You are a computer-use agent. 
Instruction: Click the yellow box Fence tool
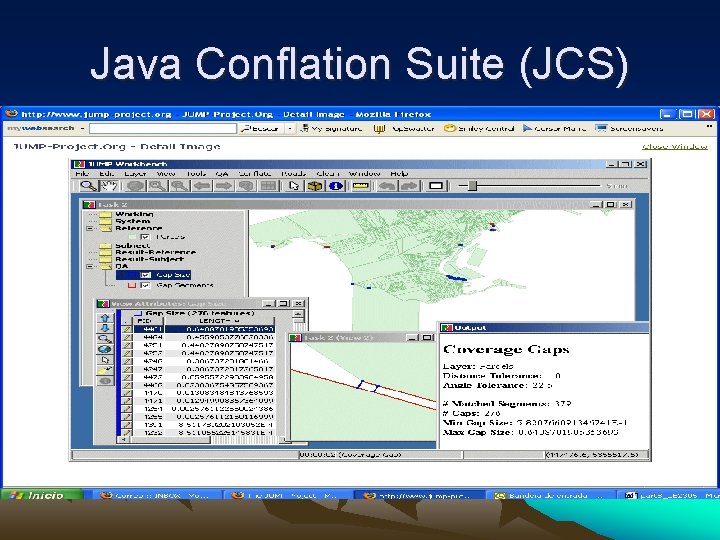(315, 186)
